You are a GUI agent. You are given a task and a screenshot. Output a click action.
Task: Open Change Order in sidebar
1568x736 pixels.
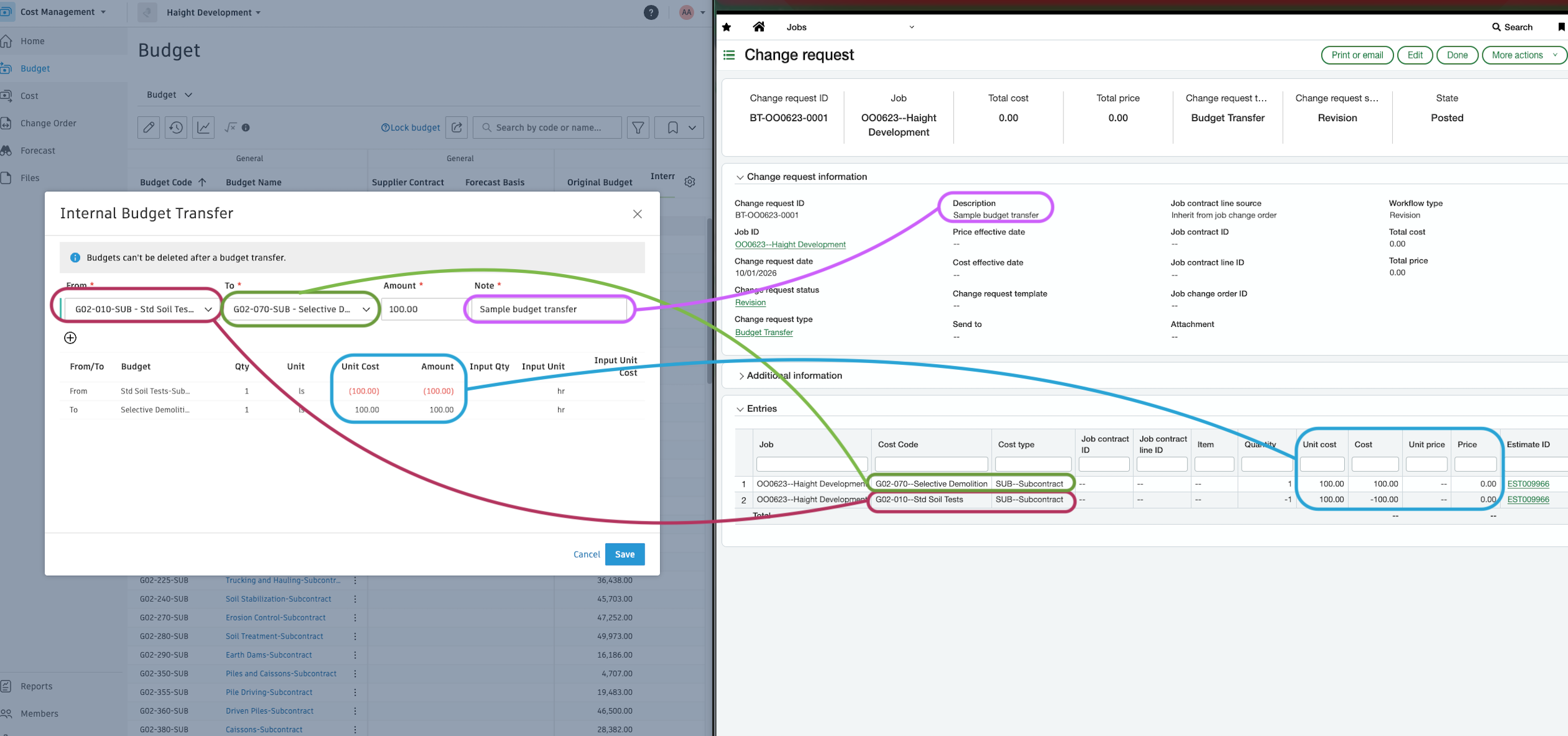point(48,123)
